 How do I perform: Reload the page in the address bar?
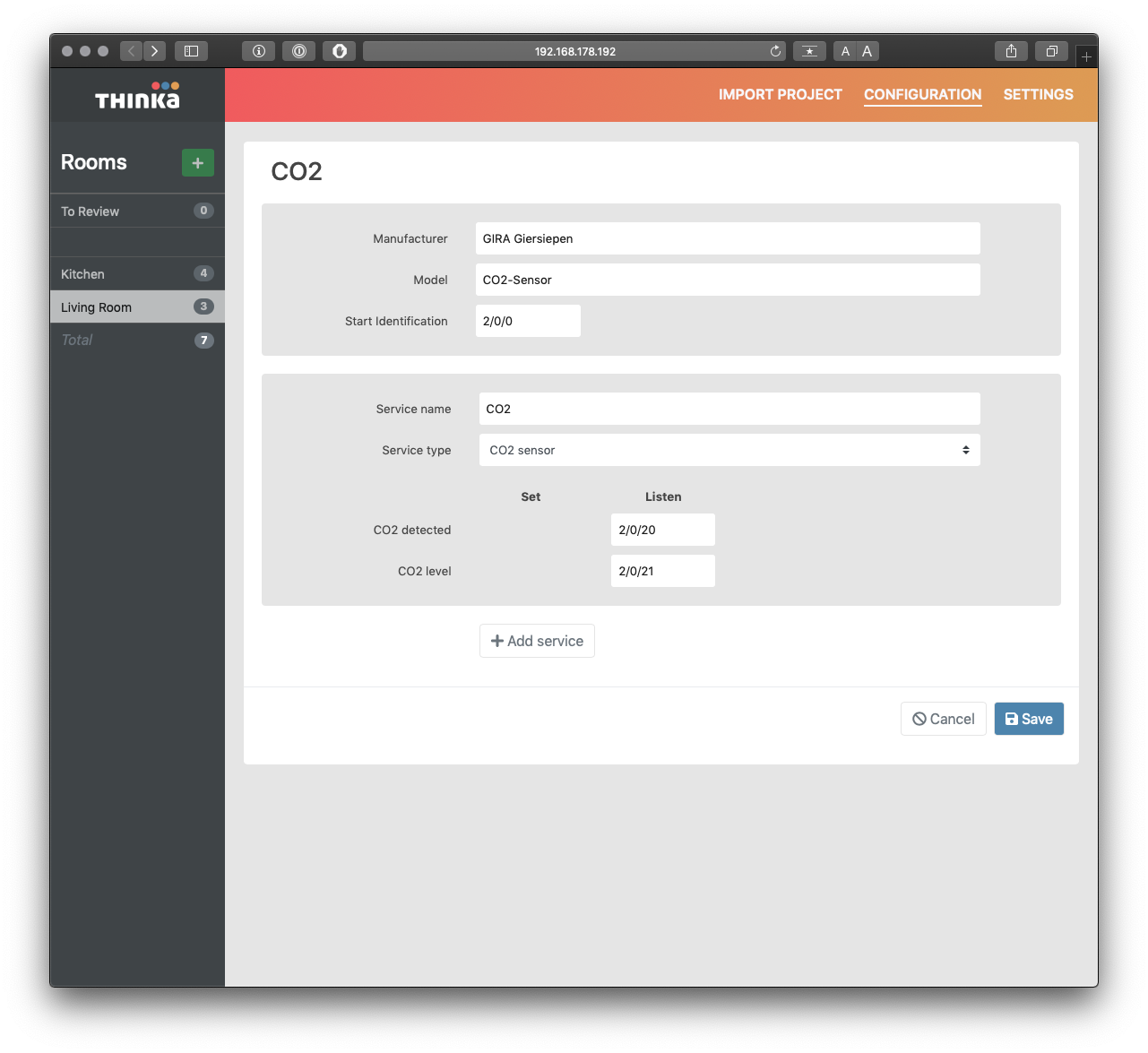tap(775, 51)
